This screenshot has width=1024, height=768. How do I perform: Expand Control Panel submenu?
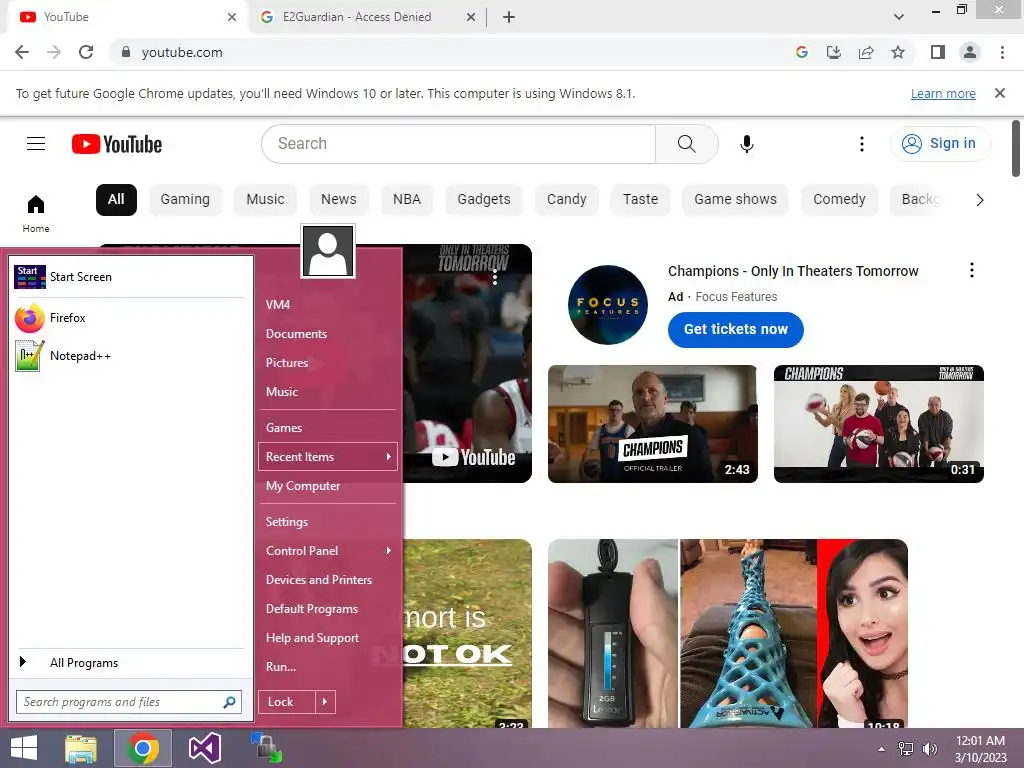click(328, 551)
